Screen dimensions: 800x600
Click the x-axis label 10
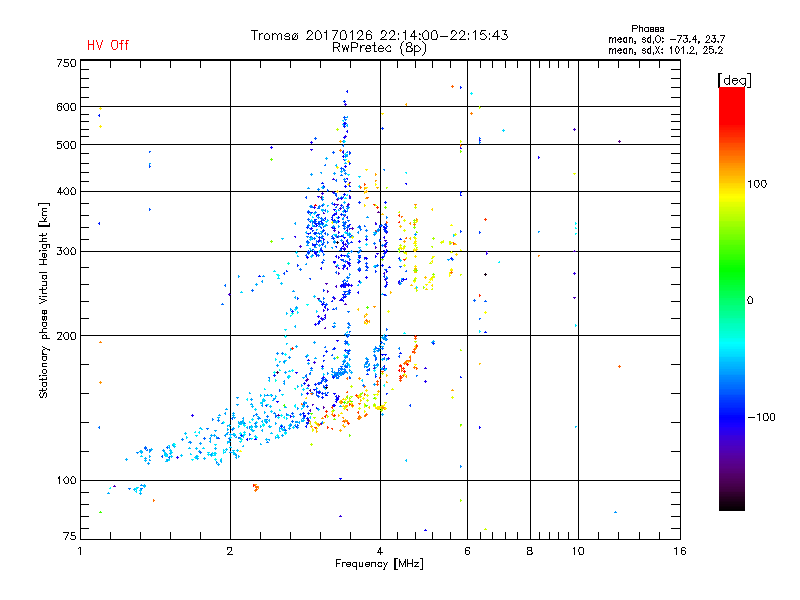578,551
